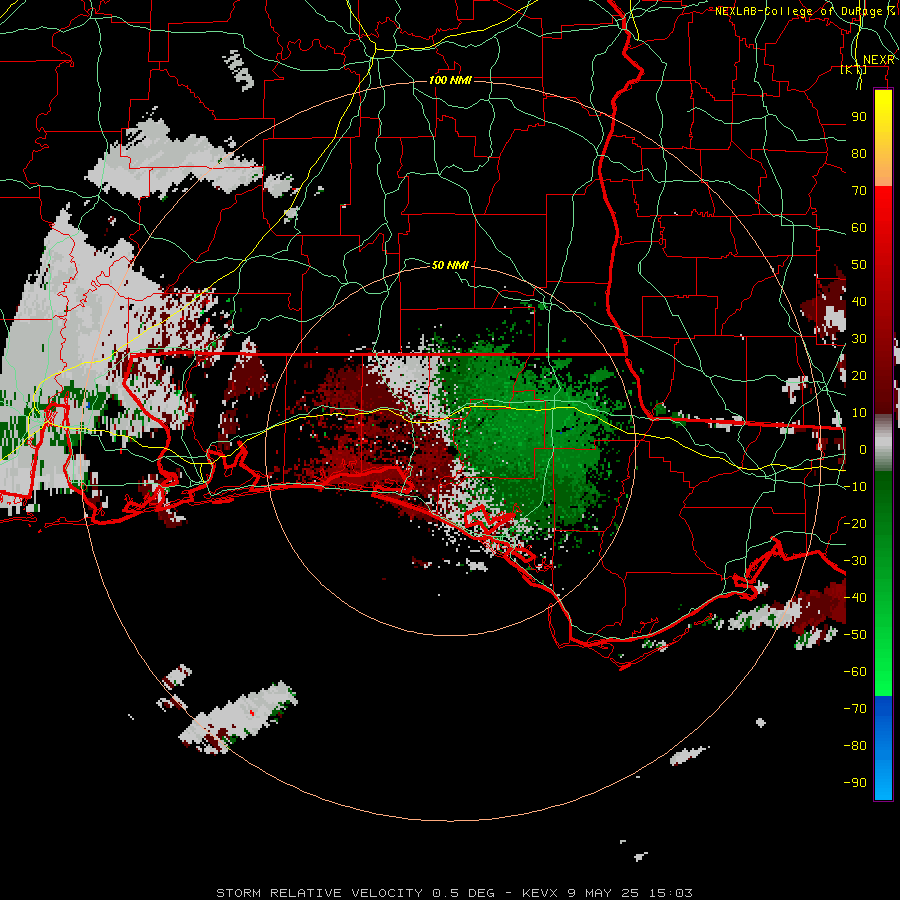The height and width of the screenshot is (900, 900).
Task: Click the "STORM RELATIVE VELOCITY 0.5 DEG" caption
Action: (355, 893)
